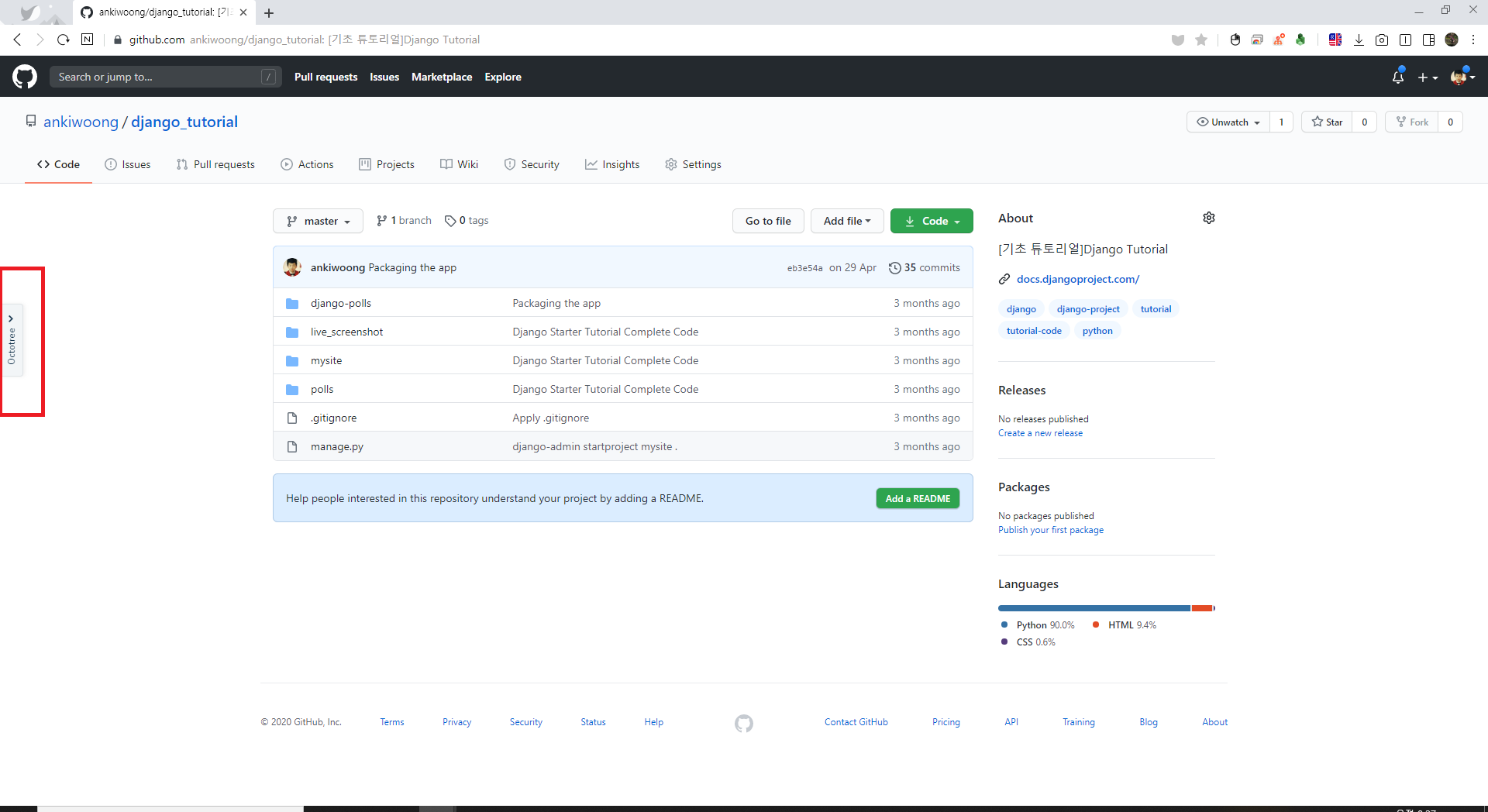1488x812 pixels.
Task: Click Publish your first package link
Action: pos(1051,530)
